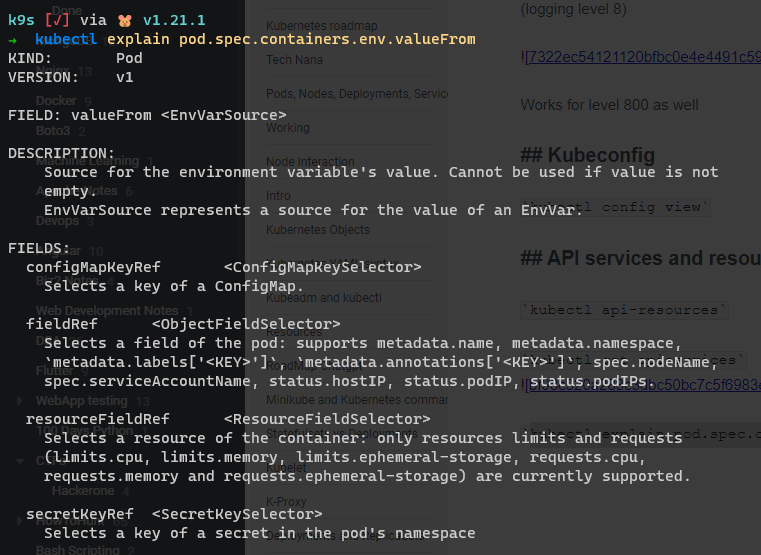Open the 100 Days Python notebook
This screenshot has width=761, height=555.
point(84,431)
